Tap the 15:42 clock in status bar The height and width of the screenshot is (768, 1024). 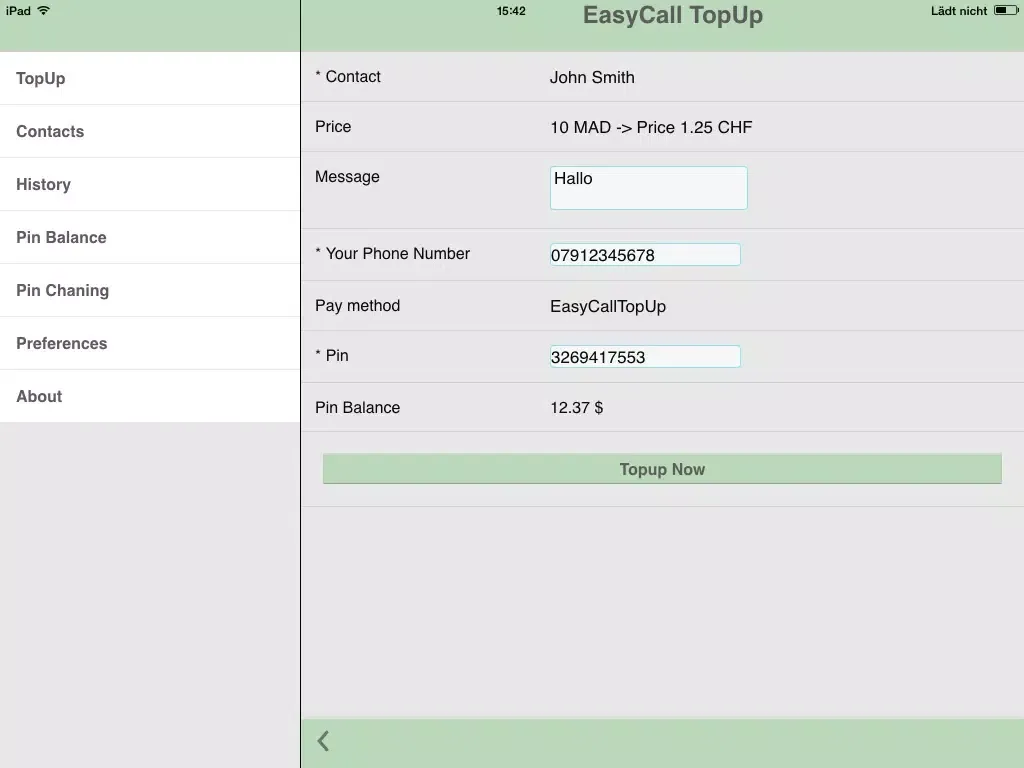pyautogui.click(x=511, y=10)
